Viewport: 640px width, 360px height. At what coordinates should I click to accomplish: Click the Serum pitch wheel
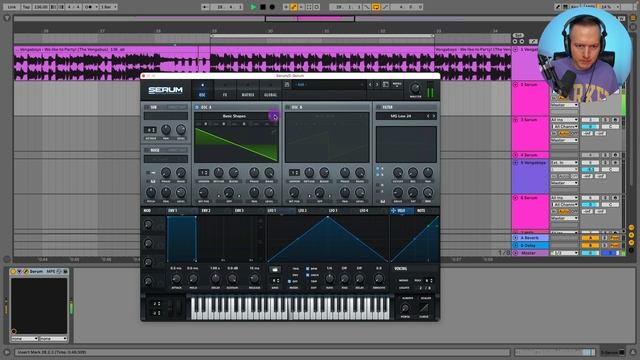[x=171, y=308]
